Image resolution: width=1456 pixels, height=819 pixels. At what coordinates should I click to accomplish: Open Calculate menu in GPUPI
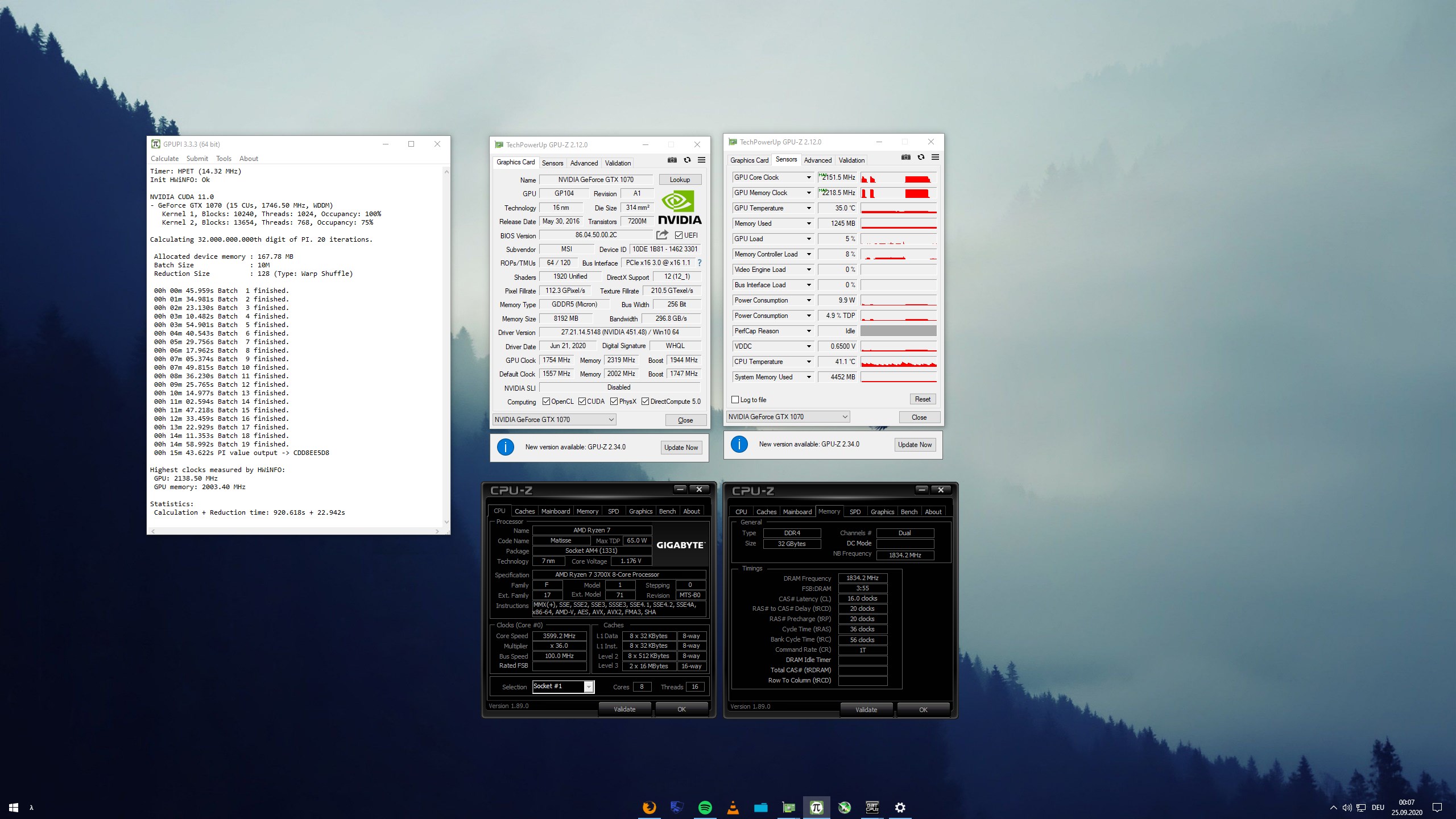pyautogui.click(x=164, y=159)
